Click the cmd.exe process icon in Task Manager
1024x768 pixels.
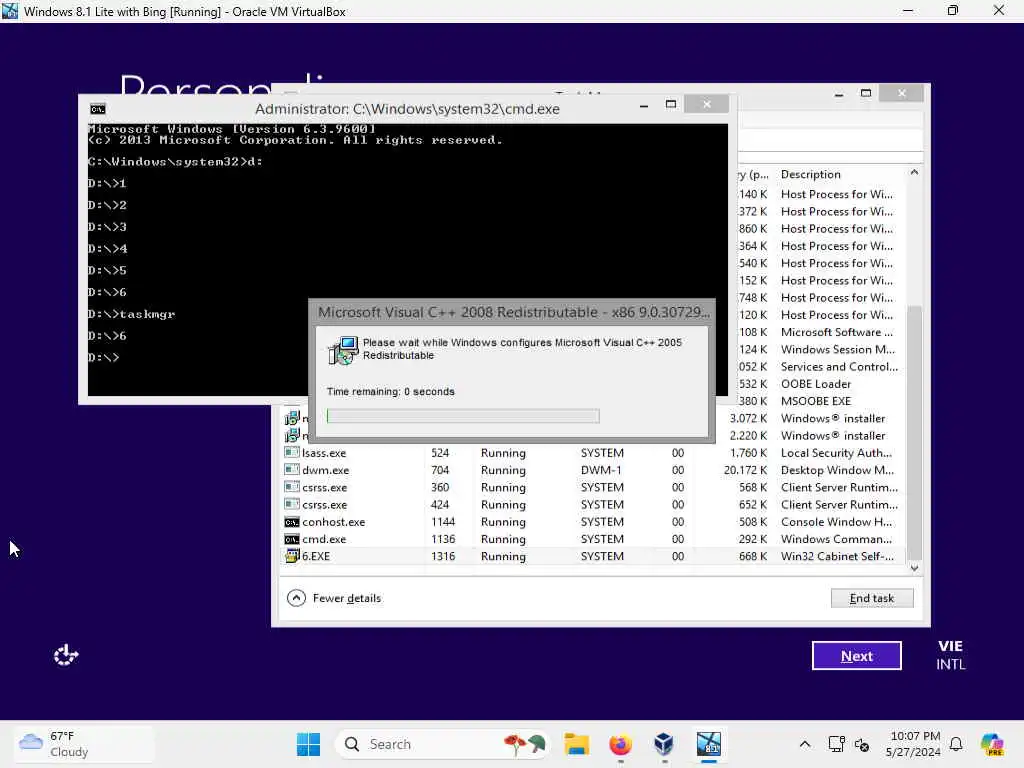tap(292, 539)
